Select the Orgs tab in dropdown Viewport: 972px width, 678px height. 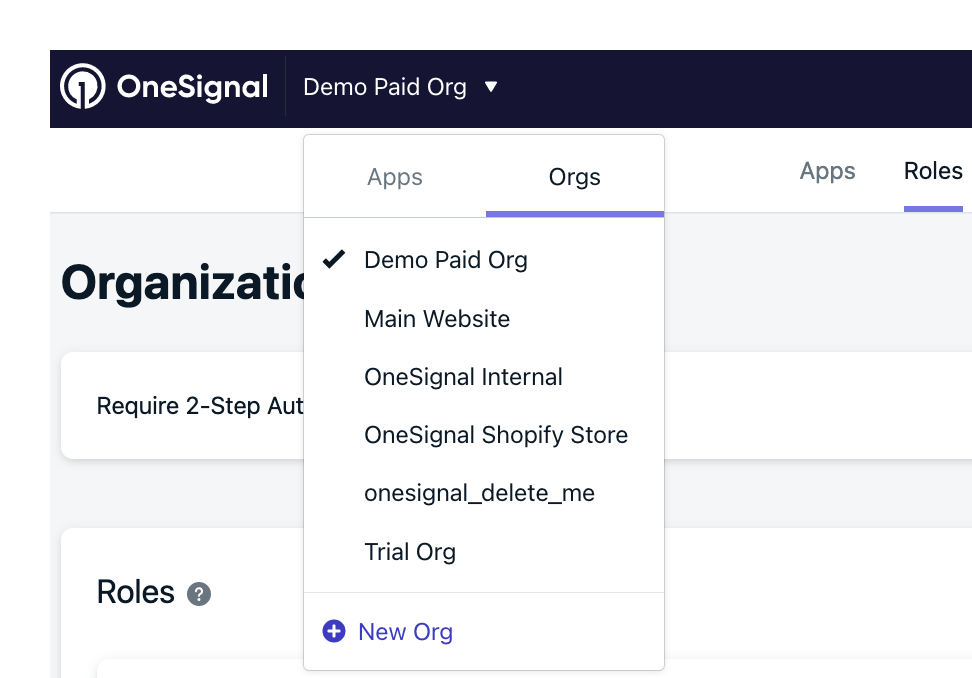coord(575,177)
